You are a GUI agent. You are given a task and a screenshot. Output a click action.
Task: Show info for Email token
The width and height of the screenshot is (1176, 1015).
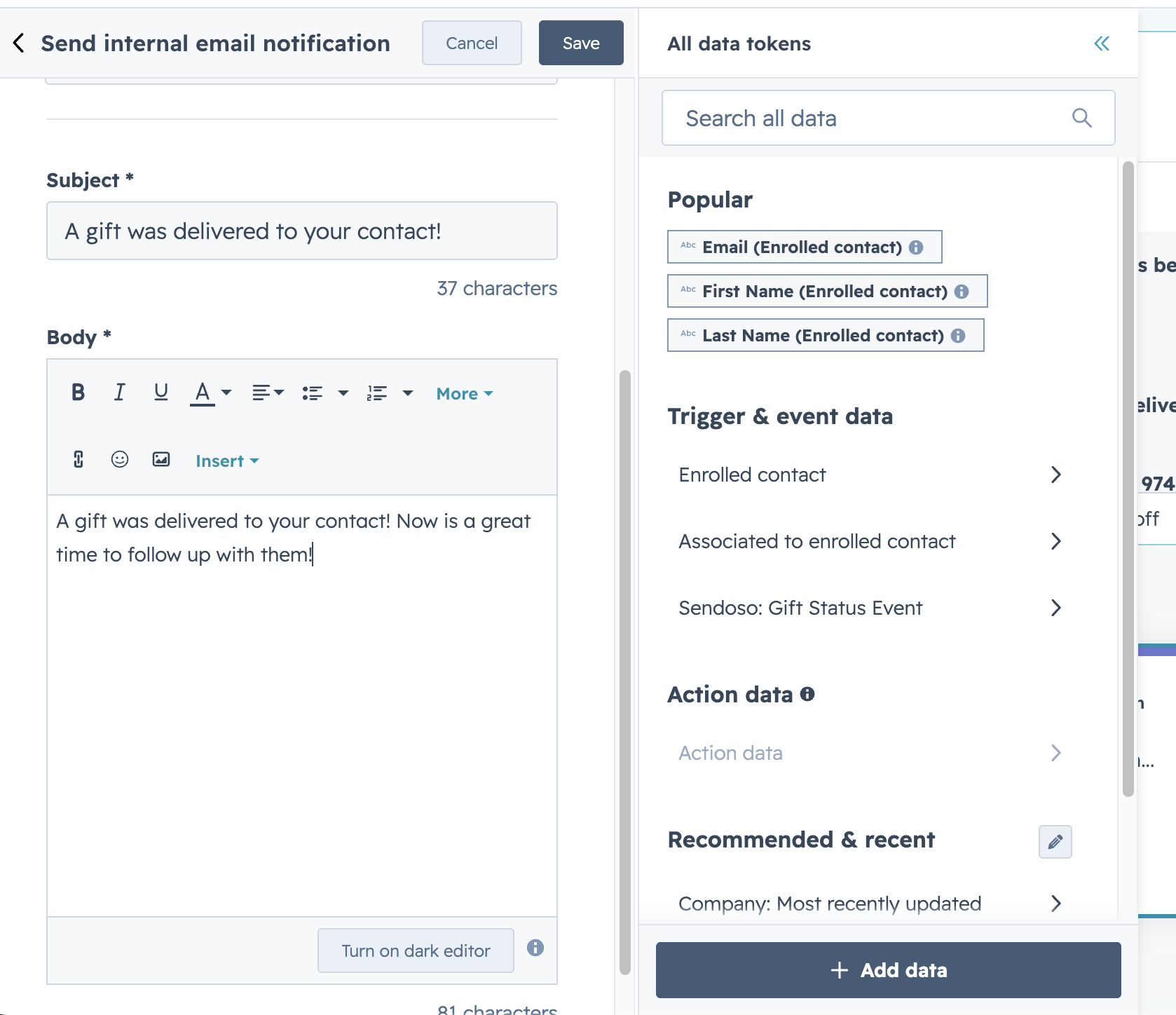coord(916,247)
